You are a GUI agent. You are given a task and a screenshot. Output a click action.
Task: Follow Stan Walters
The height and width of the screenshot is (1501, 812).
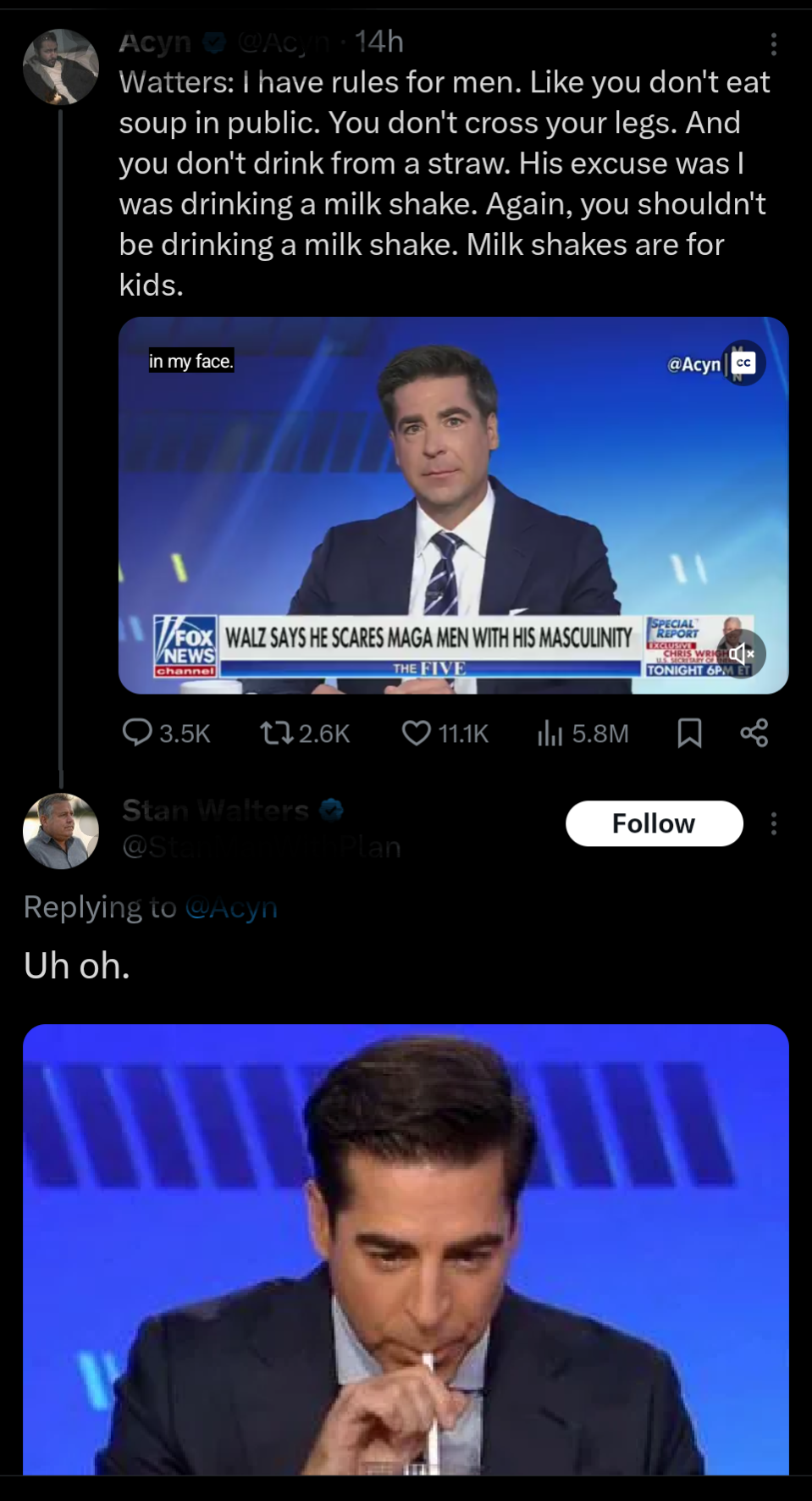(x=654, y=823)
